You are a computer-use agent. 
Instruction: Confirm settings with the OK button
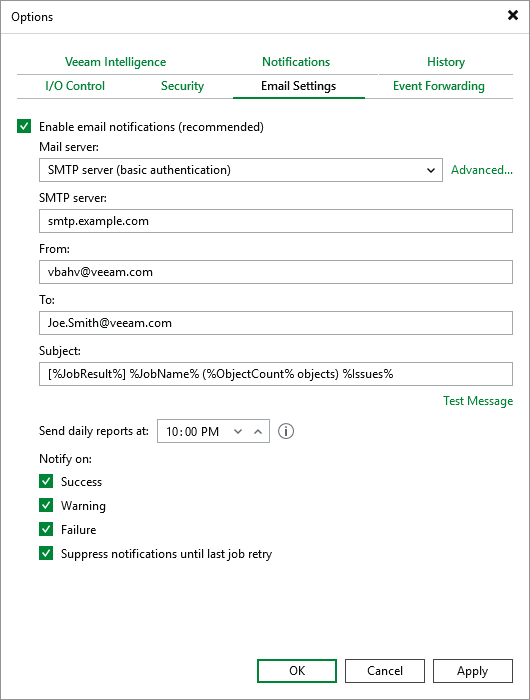(x=297, y=671)
